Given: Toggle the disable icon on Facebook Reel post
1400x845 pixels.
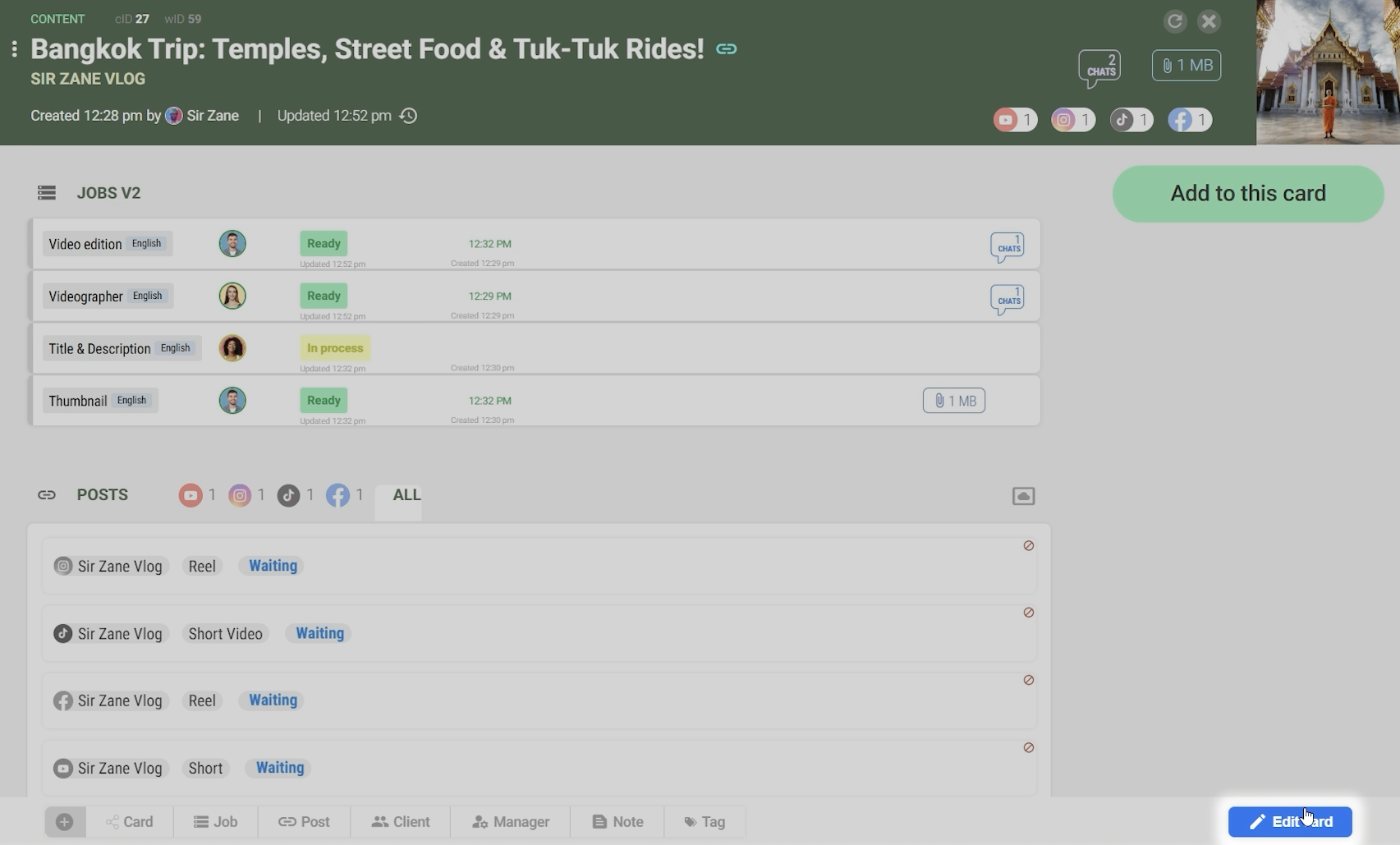Looking at the screenshot, I should 1028,680.
